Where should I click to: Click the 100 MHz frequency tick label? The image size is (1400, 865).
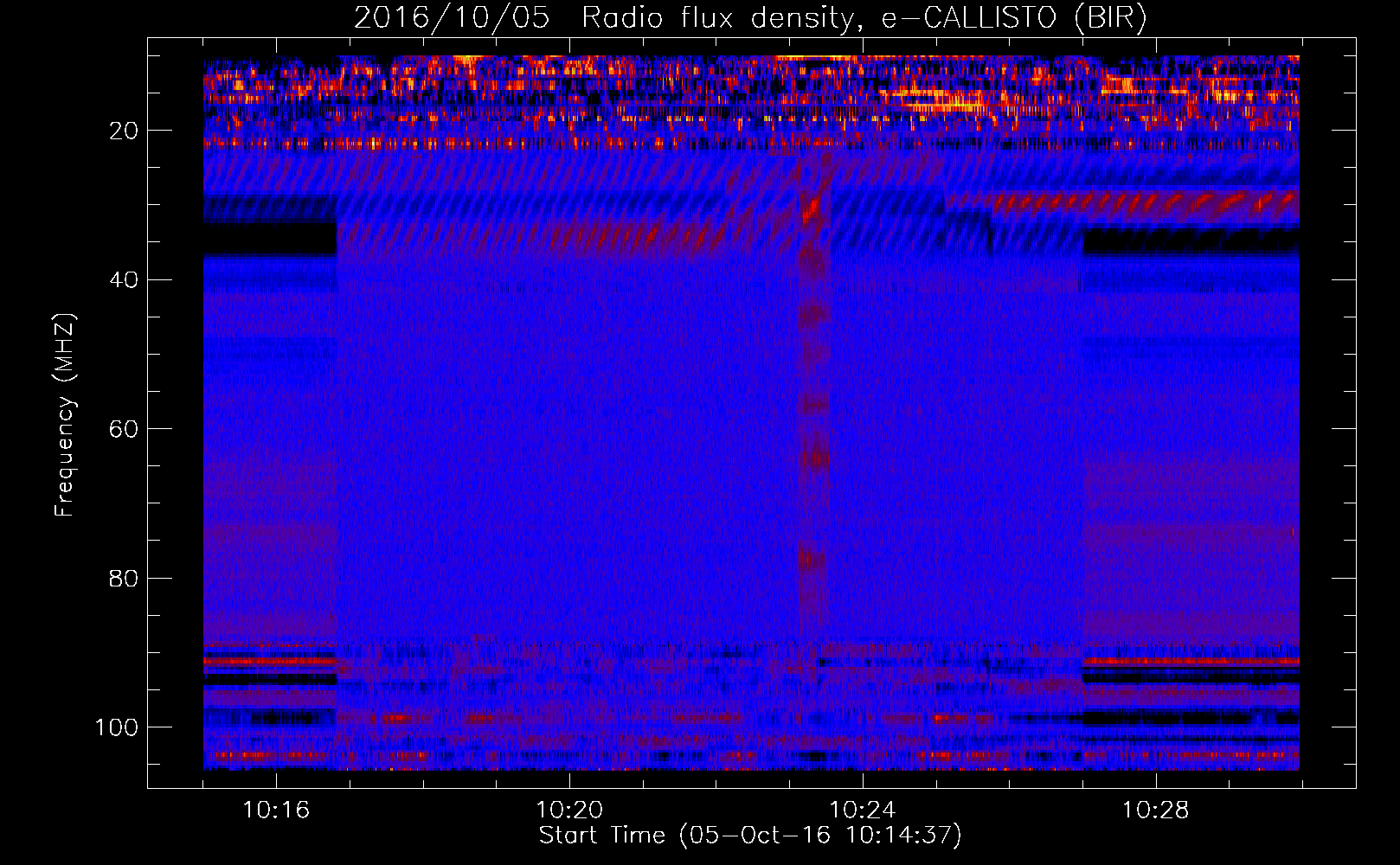[117, 727]
